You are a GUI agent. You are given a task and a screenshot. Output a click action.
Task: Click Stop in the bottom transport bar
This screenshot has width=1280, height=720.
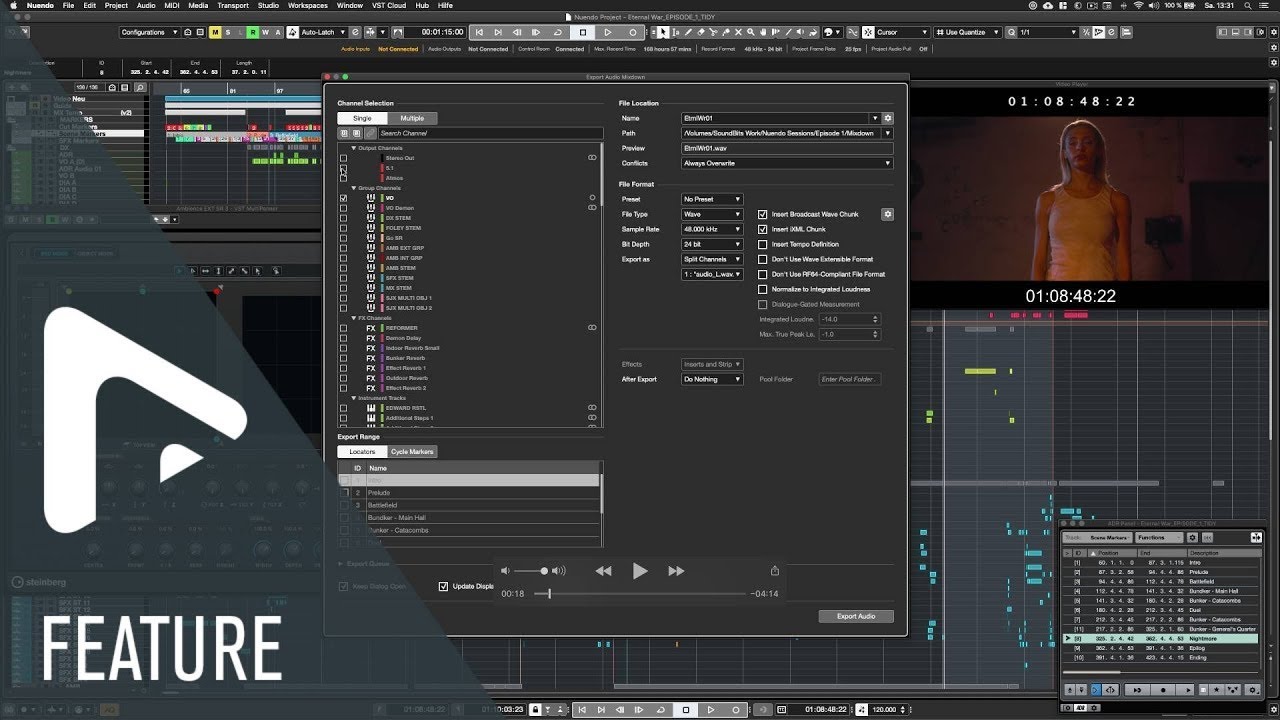coord(686,710)
